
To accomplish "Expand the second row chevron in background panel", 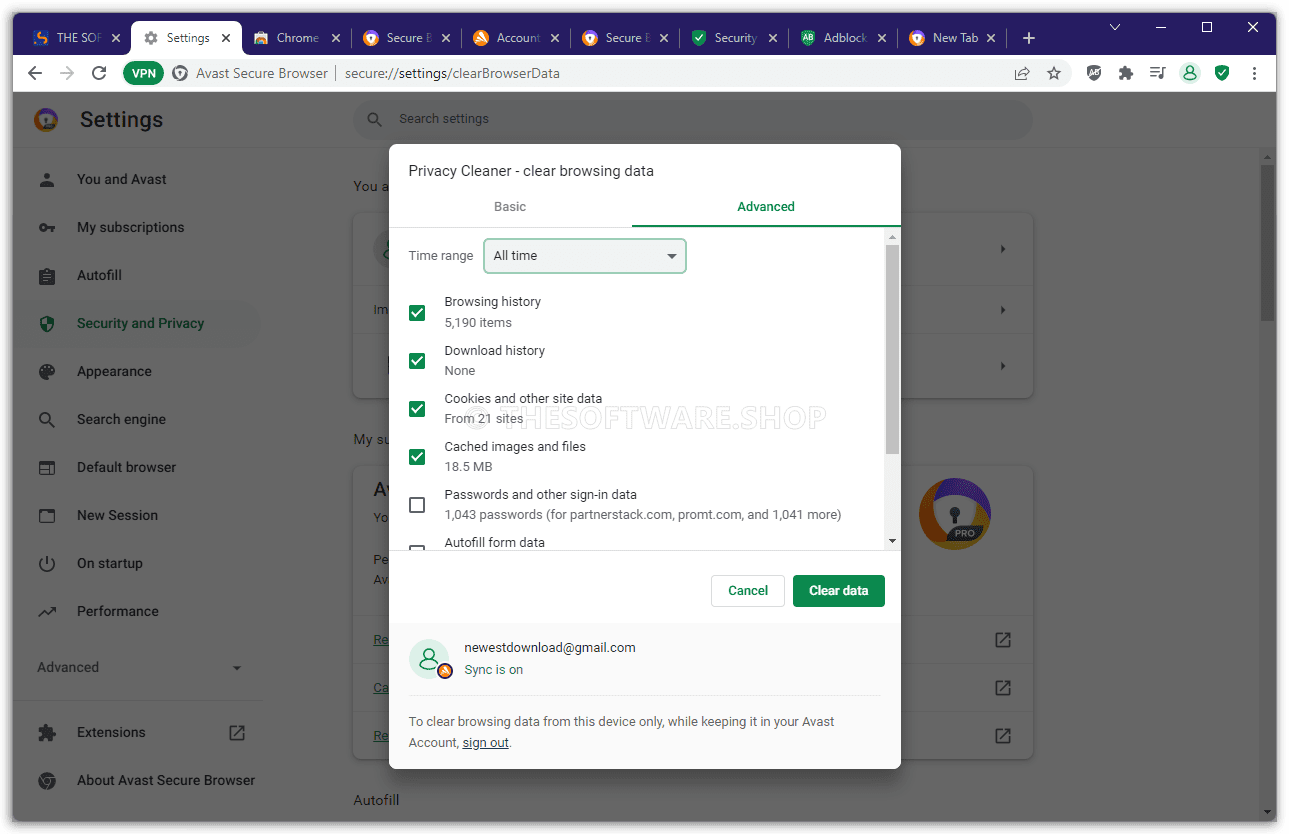I will 1003,311.
